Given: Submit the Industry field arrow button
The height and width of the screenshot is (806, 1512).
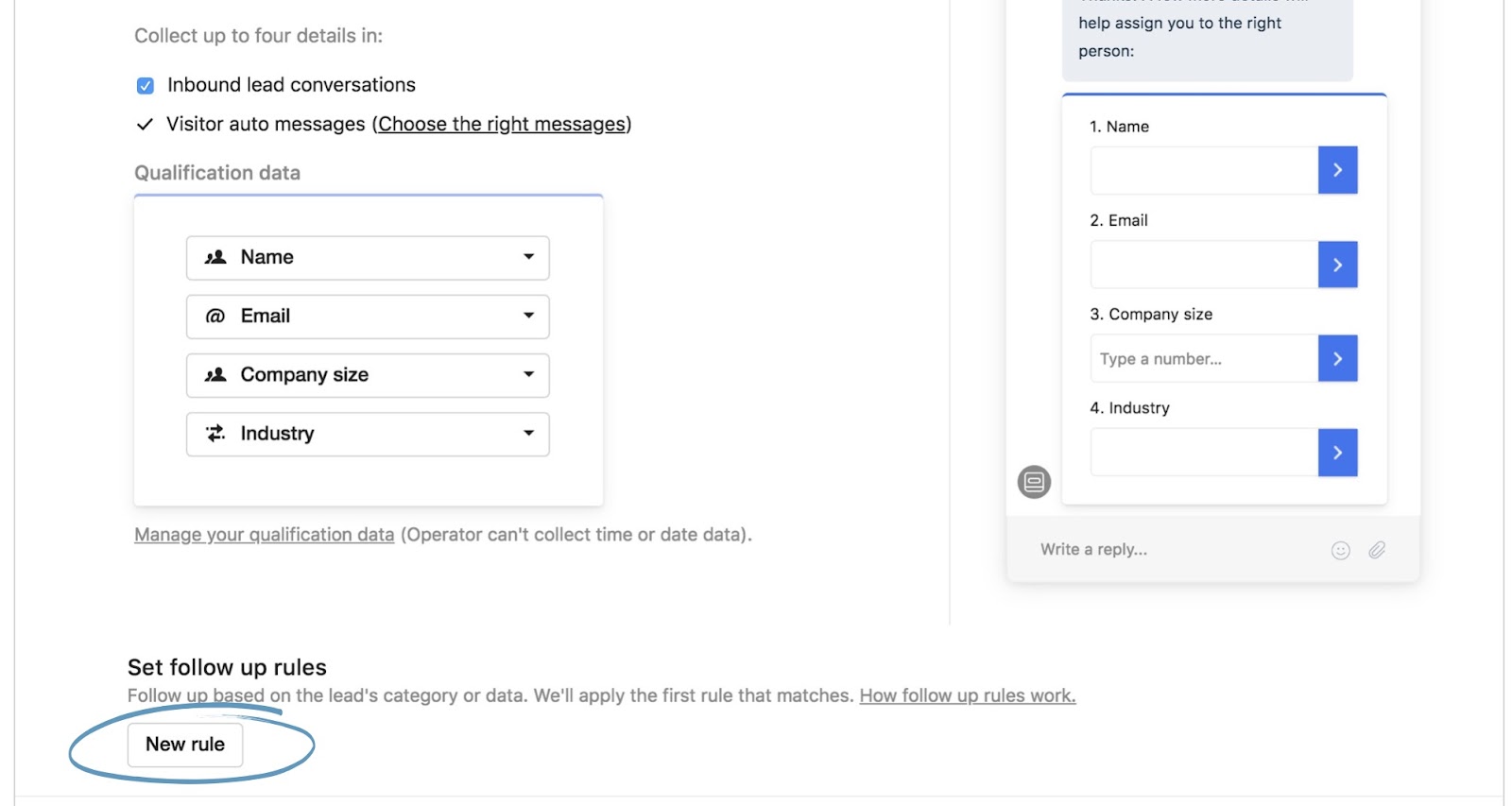Looking at the screenshot, I should 1337,453.
